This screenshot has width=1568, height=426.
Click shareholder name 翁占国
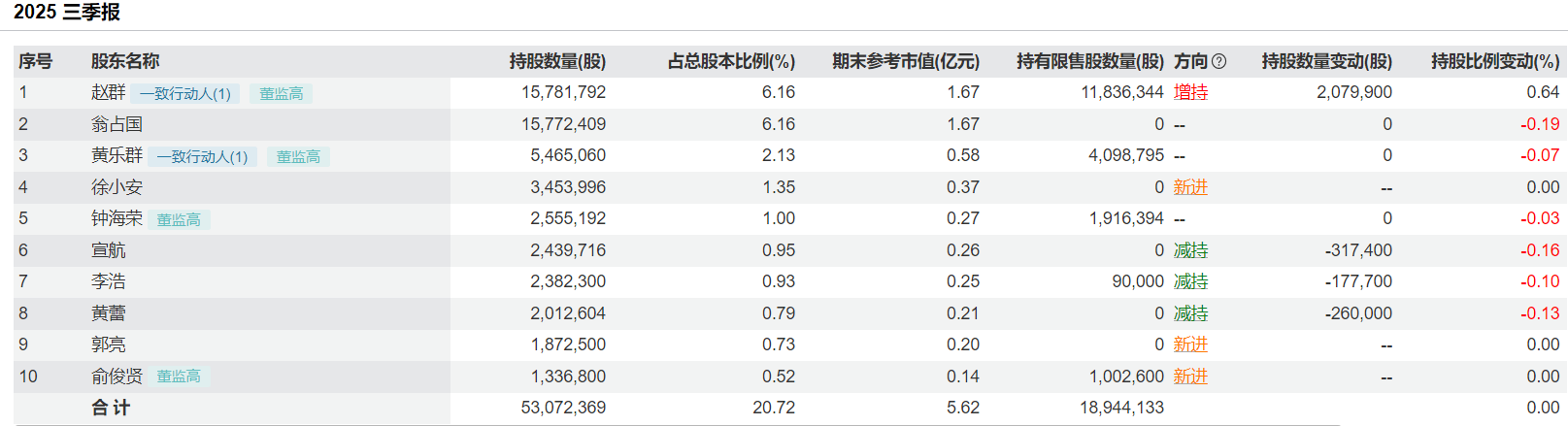[117, 124]
